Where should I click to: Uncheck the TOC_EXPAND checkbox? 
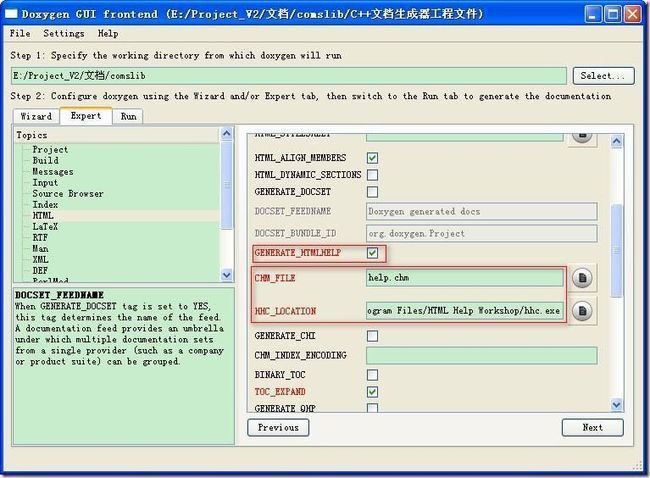(372, 392)
